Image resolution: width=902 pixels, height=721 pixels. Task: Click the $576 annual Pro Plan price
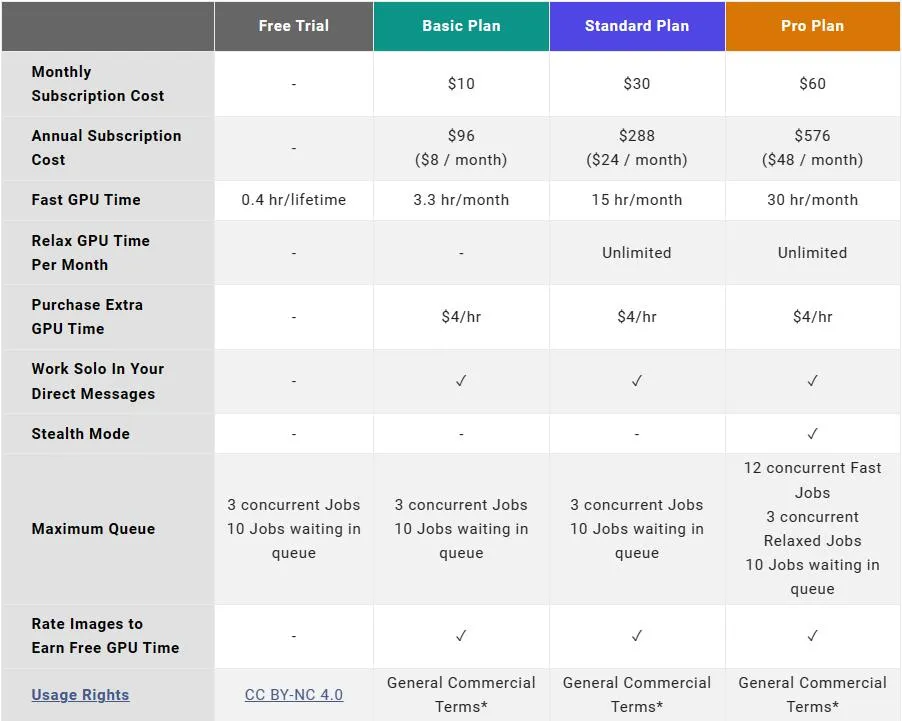(812, 136)
